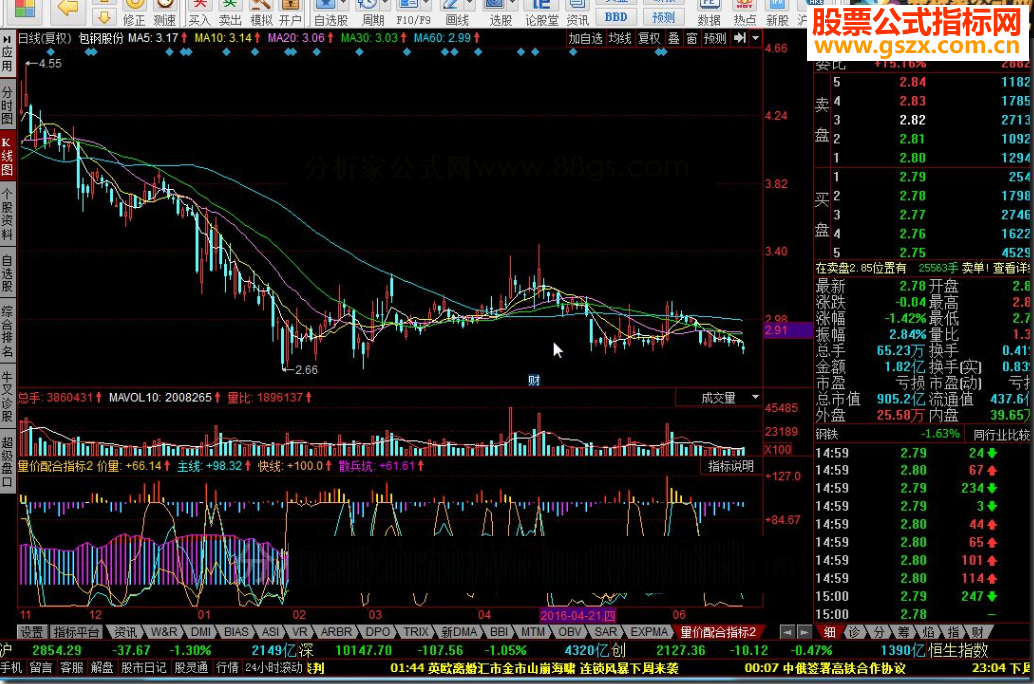Click the 周期 period toolbar button
1034x684 pixels.
(x=373, y=14)
